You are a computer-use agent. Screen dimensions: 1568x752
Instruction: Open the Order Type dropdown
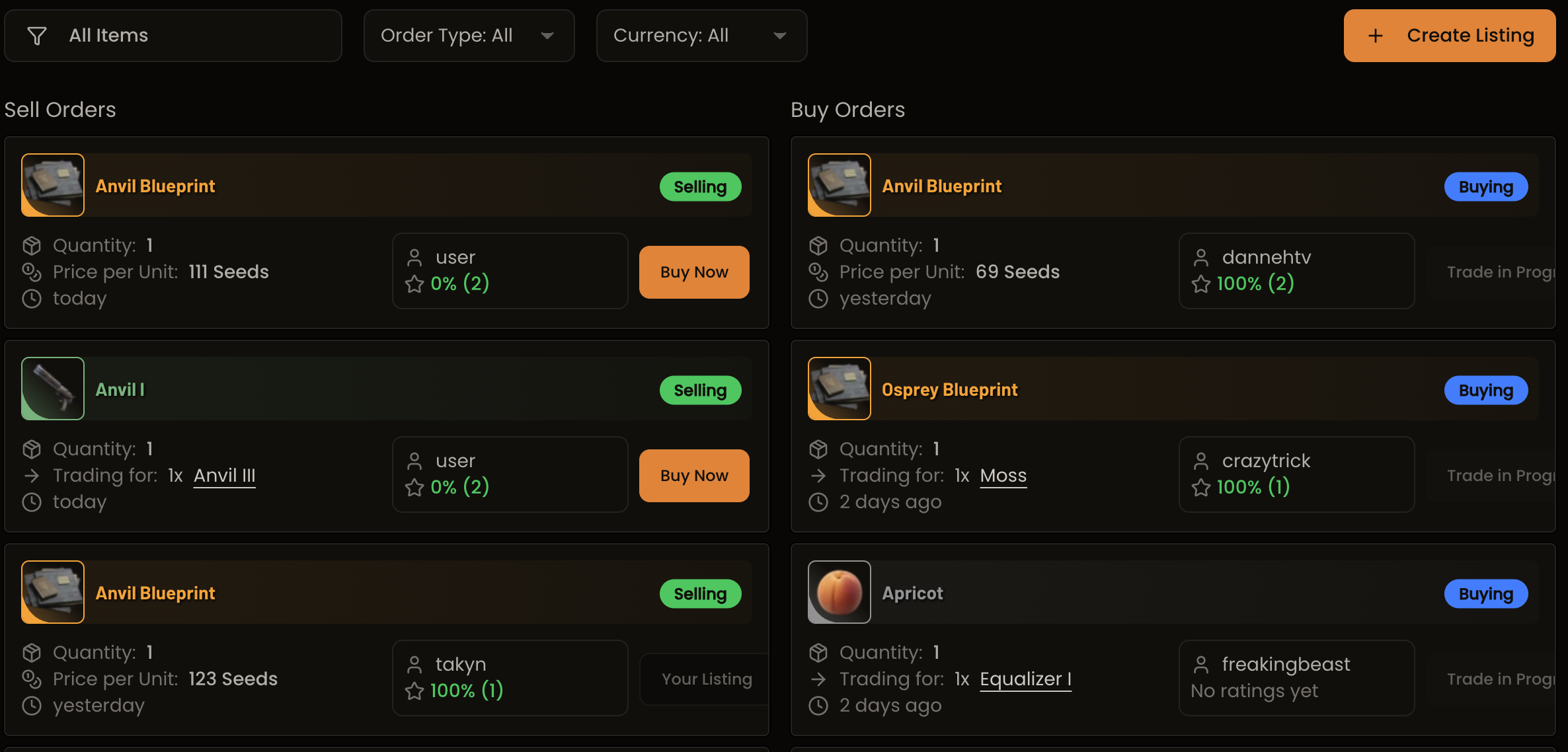469,36
